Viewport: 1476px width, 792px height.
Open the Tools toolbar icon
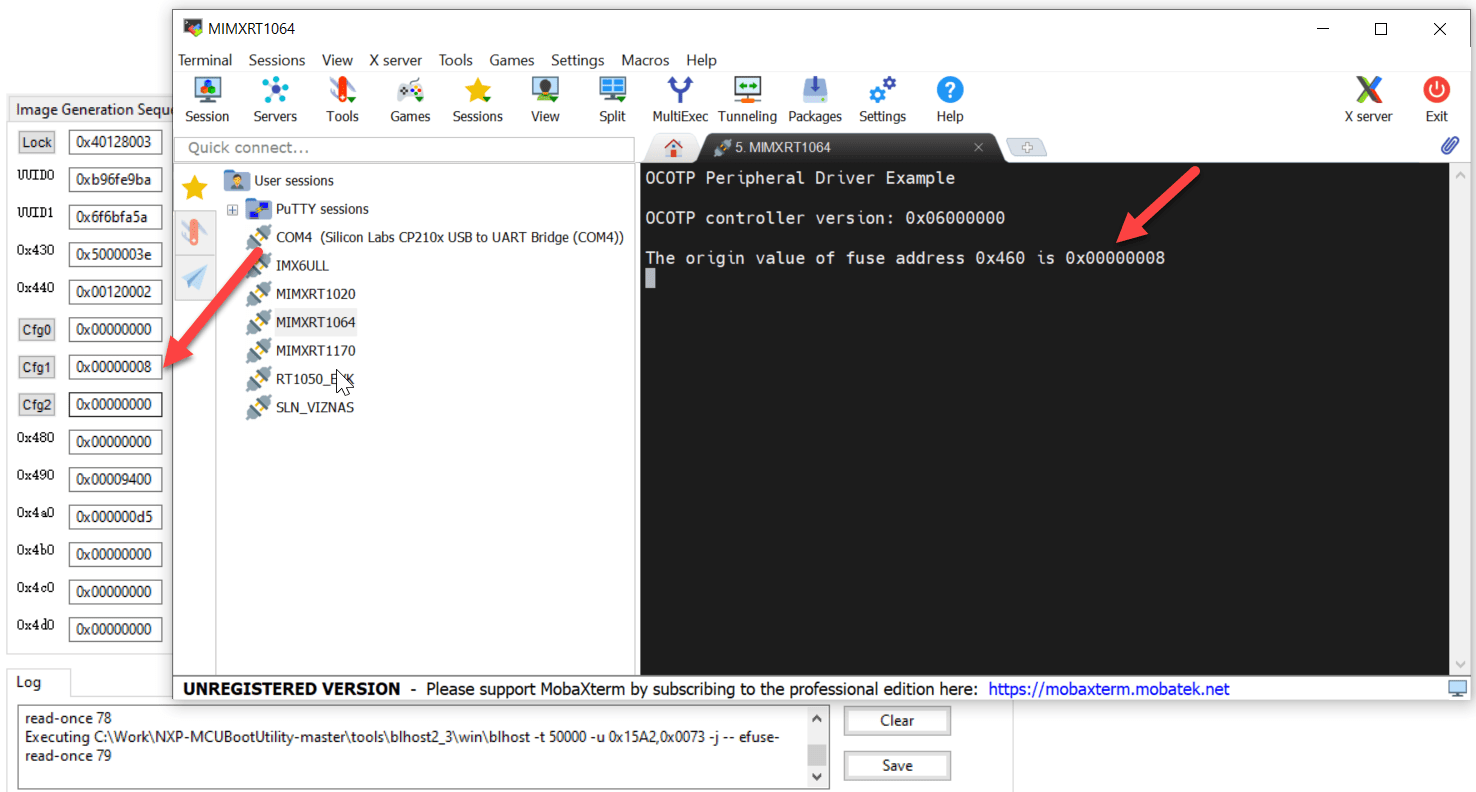342,100
